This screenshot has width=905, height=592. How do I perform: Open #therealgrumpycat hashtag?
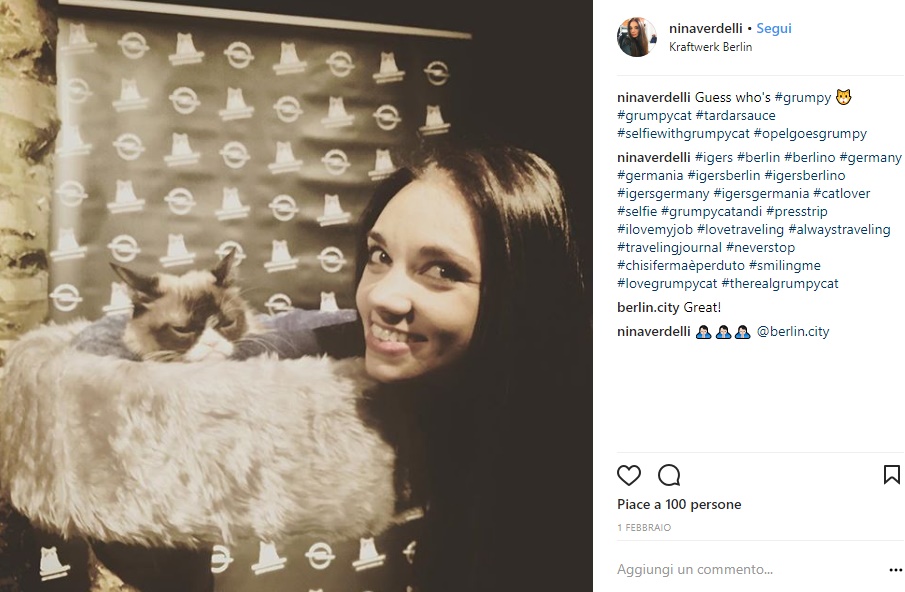click(x=780, y=283)
